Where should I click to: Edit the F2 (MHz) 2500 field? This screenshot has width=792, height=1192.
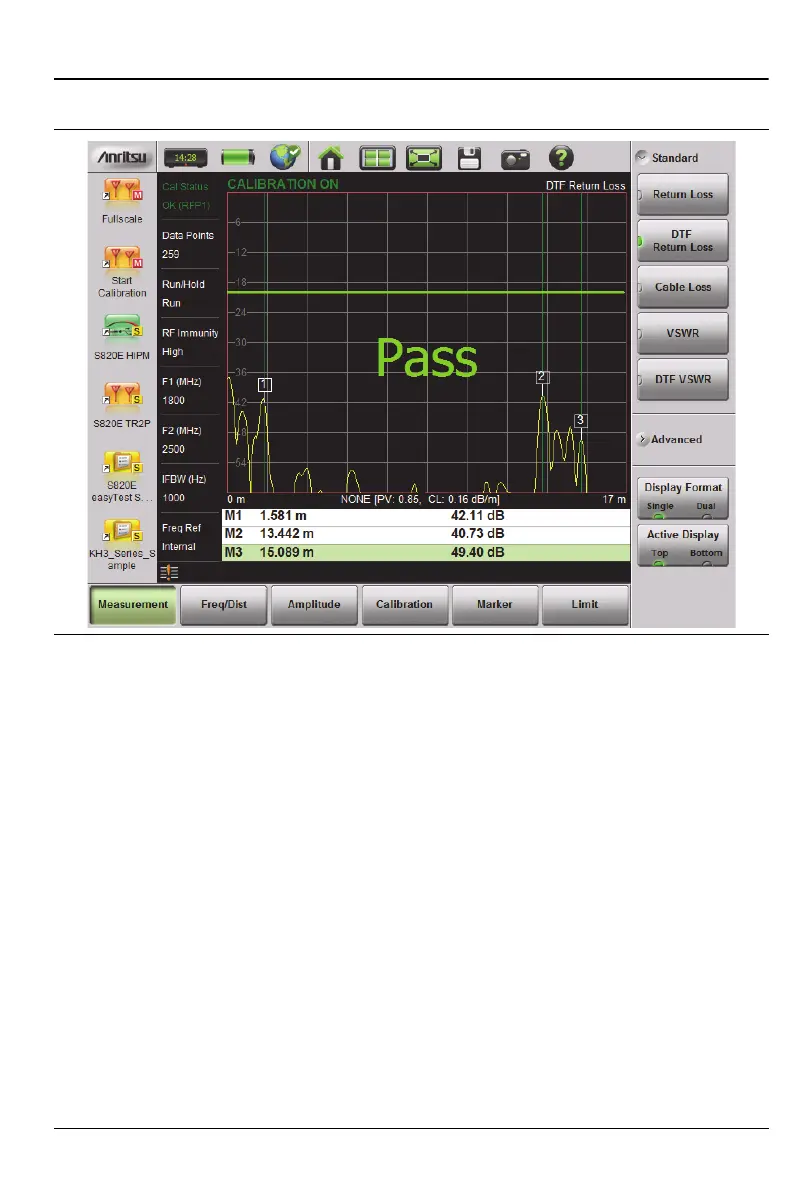pyautogui.click(x=189, y=439)
